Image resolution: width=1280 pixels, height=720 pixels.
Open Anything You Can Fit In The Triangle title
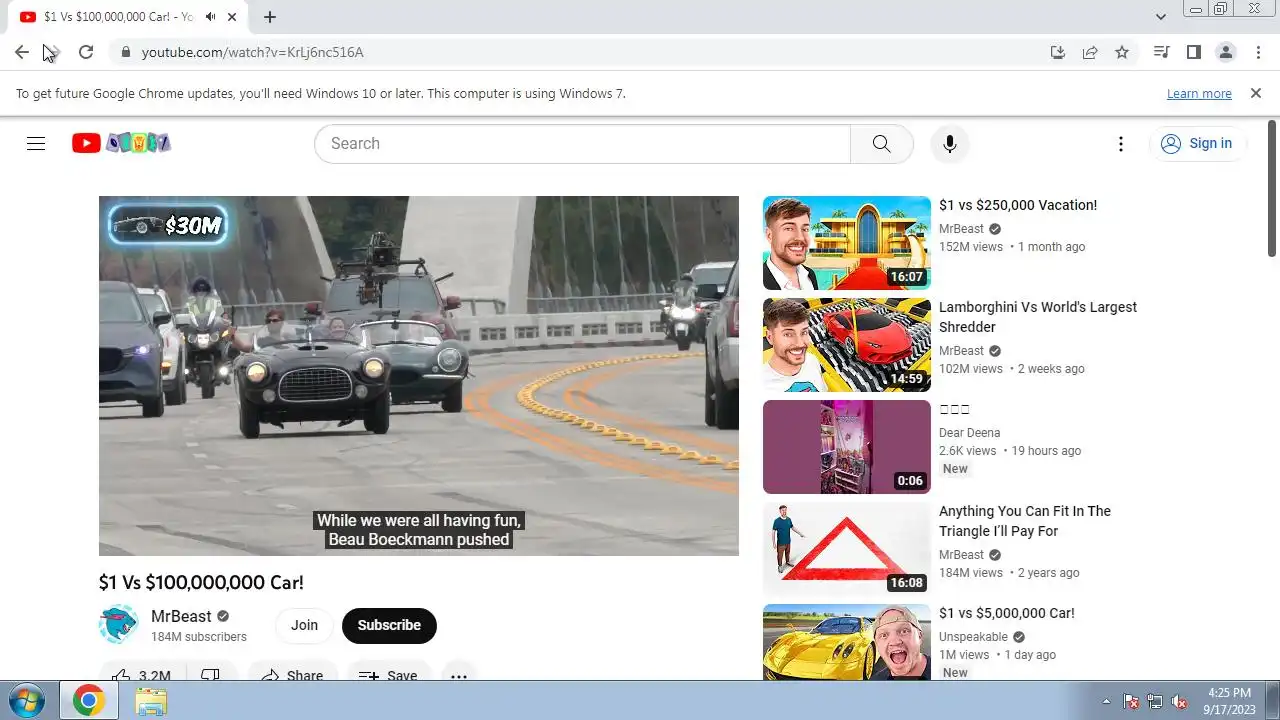pos(1025,521)
